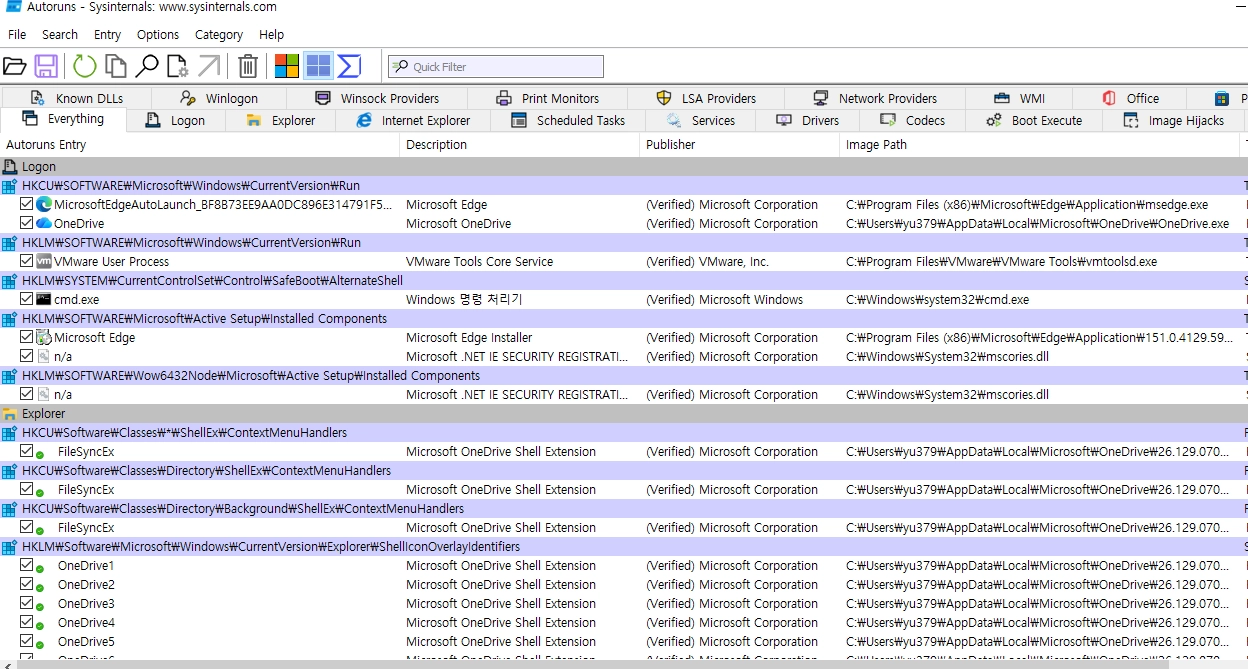Click the VirusTotal sigma toolbar icon

(x=349, y=67)
